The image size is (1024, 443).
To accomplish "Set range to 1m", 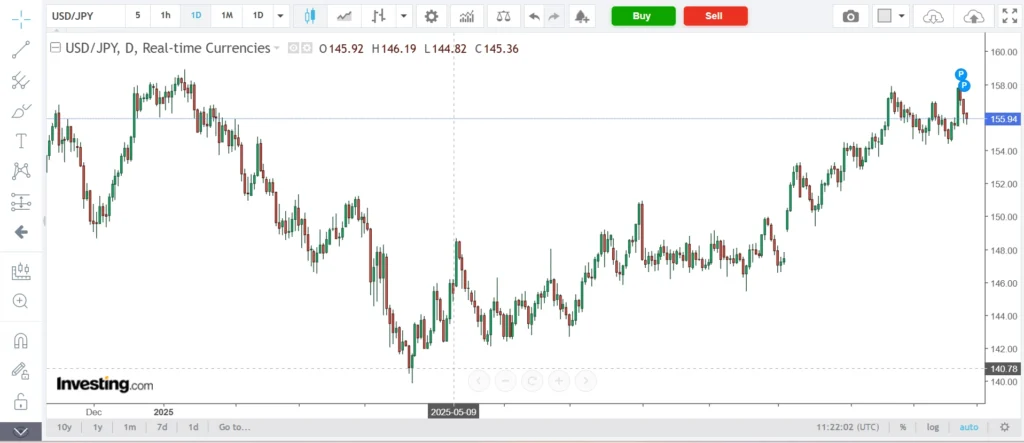I will [x=129, y=427].
